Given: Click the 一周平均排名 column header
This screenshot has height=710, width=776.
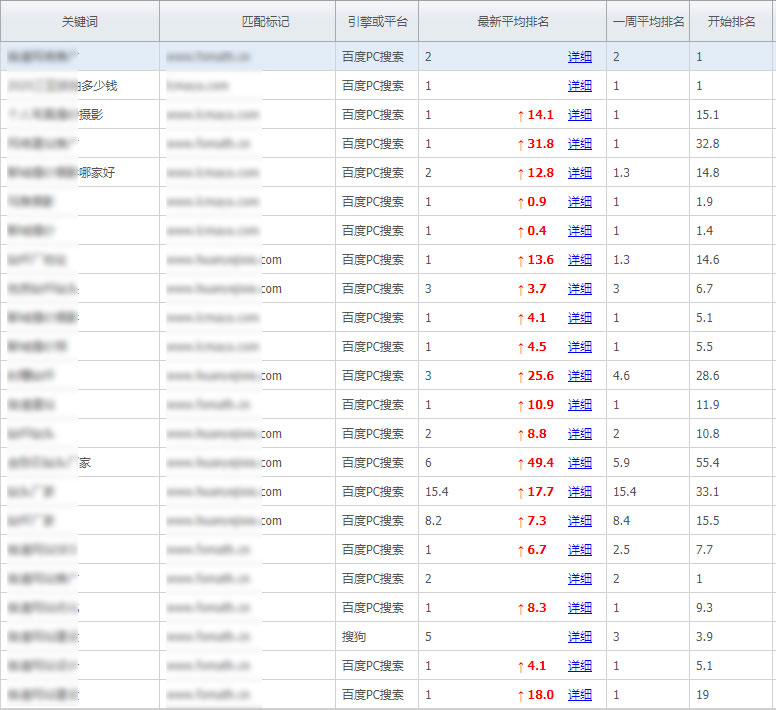Looking at the screenshot, I should (647, 21).
